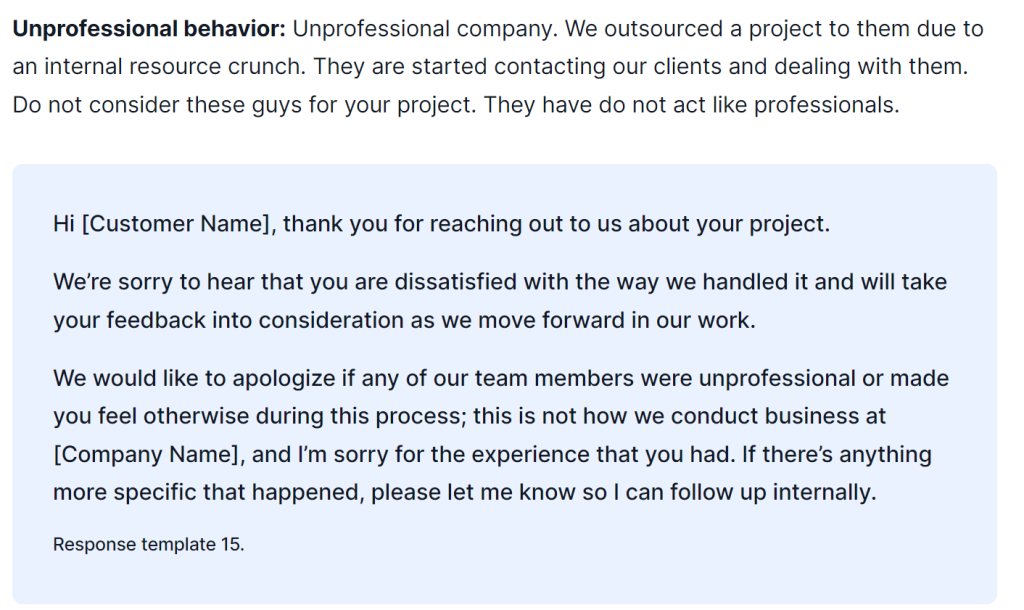Click the bold "Unprofessional behavior:" heading
This screenshot has width=1024, height=610.
coord(149,29)
